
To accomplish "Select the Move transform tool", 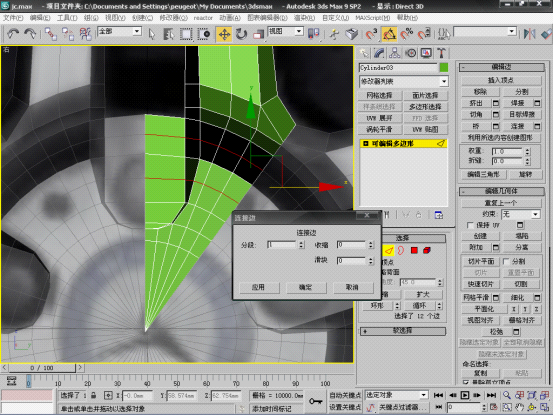I will [224, 34].
